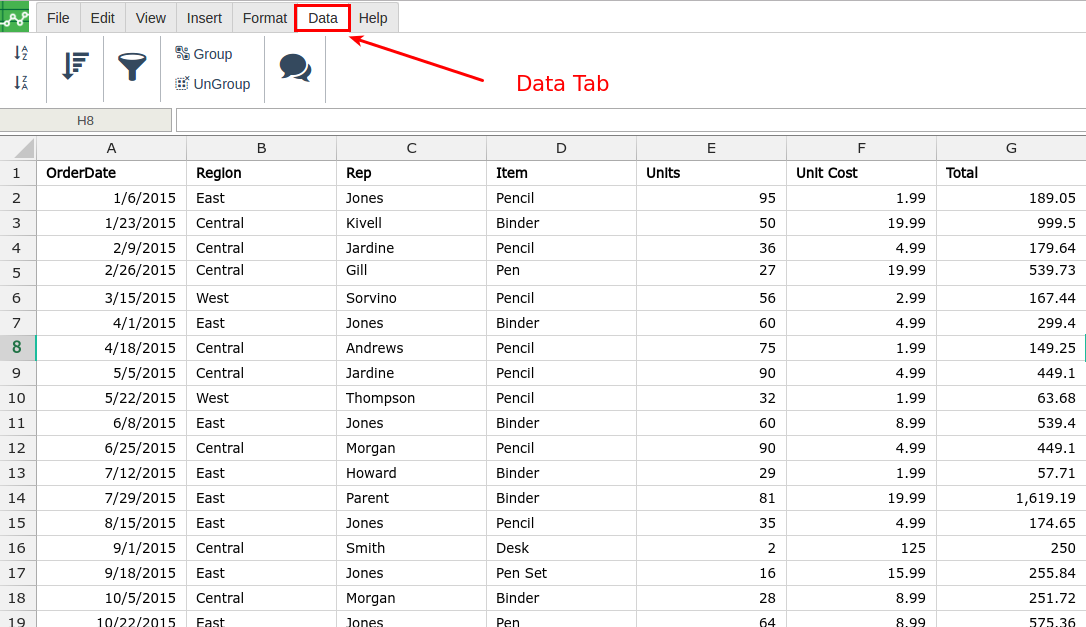Open the Data menu
The image size is (1086, 627).
coord(322,17)
